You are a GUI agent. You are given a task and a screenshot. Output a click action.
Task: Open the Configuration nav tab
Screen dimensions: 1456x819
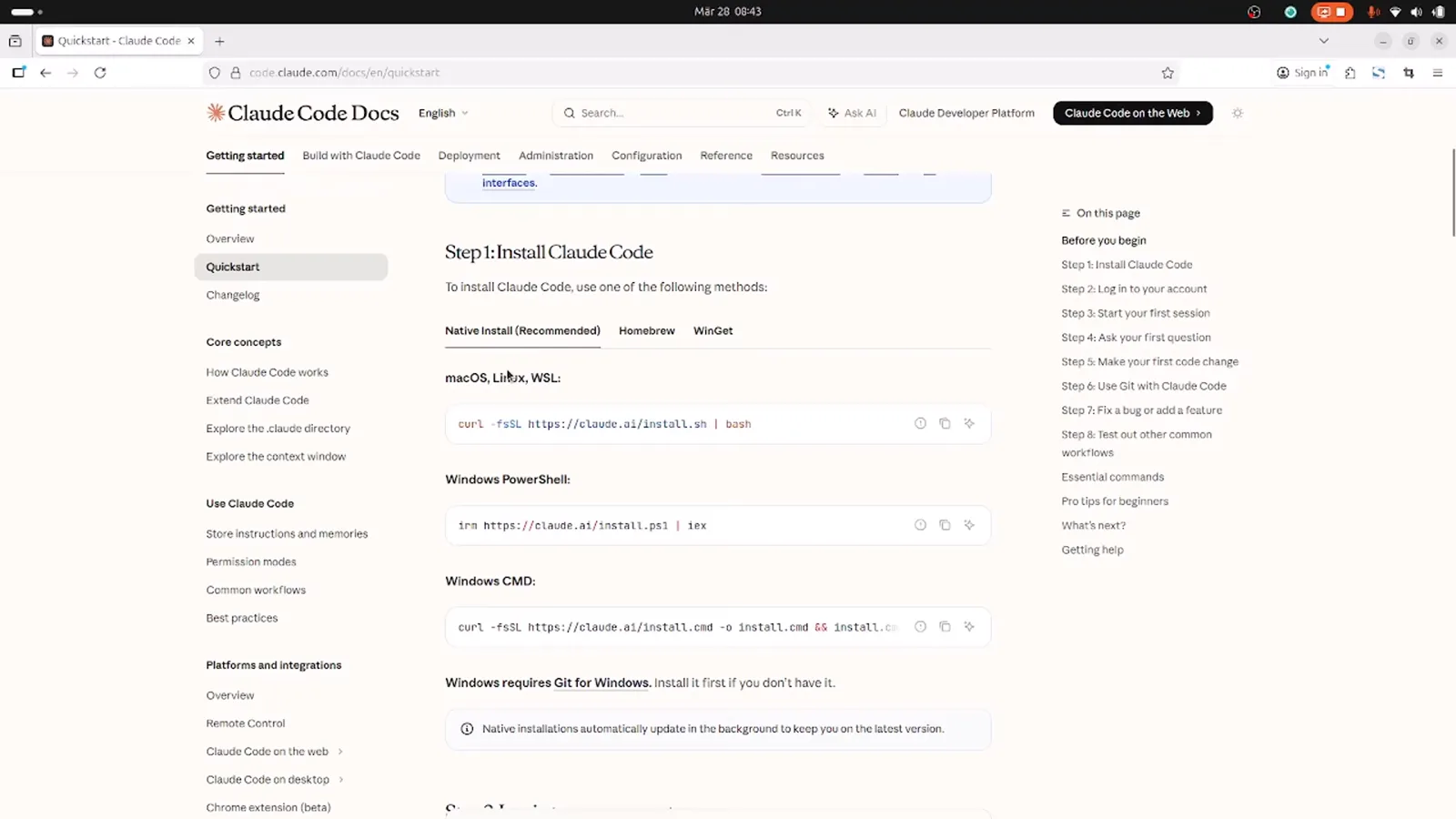point(646,156)
